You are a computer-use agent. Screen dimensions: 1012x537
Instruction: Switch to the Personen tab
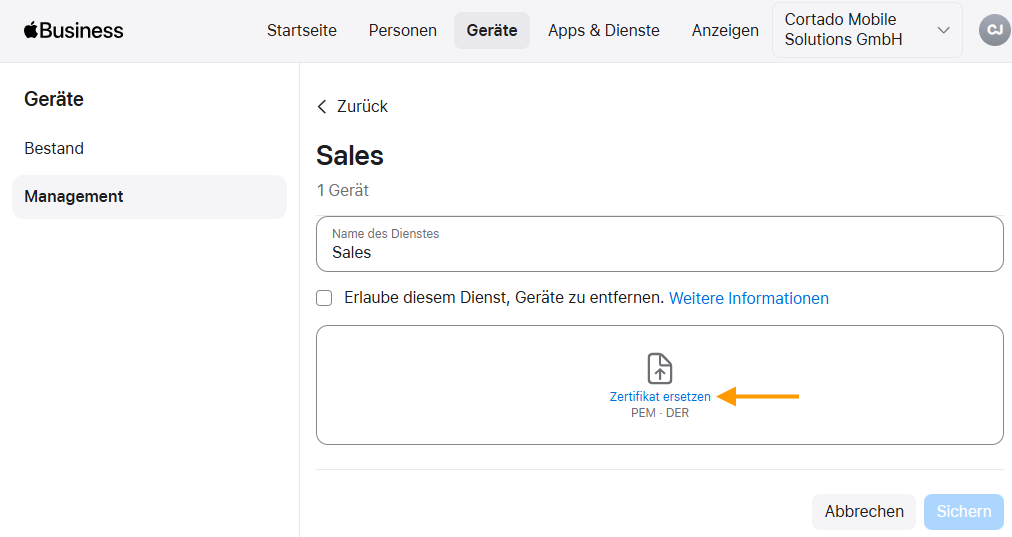pyautogui.click(x=403, y=30)
